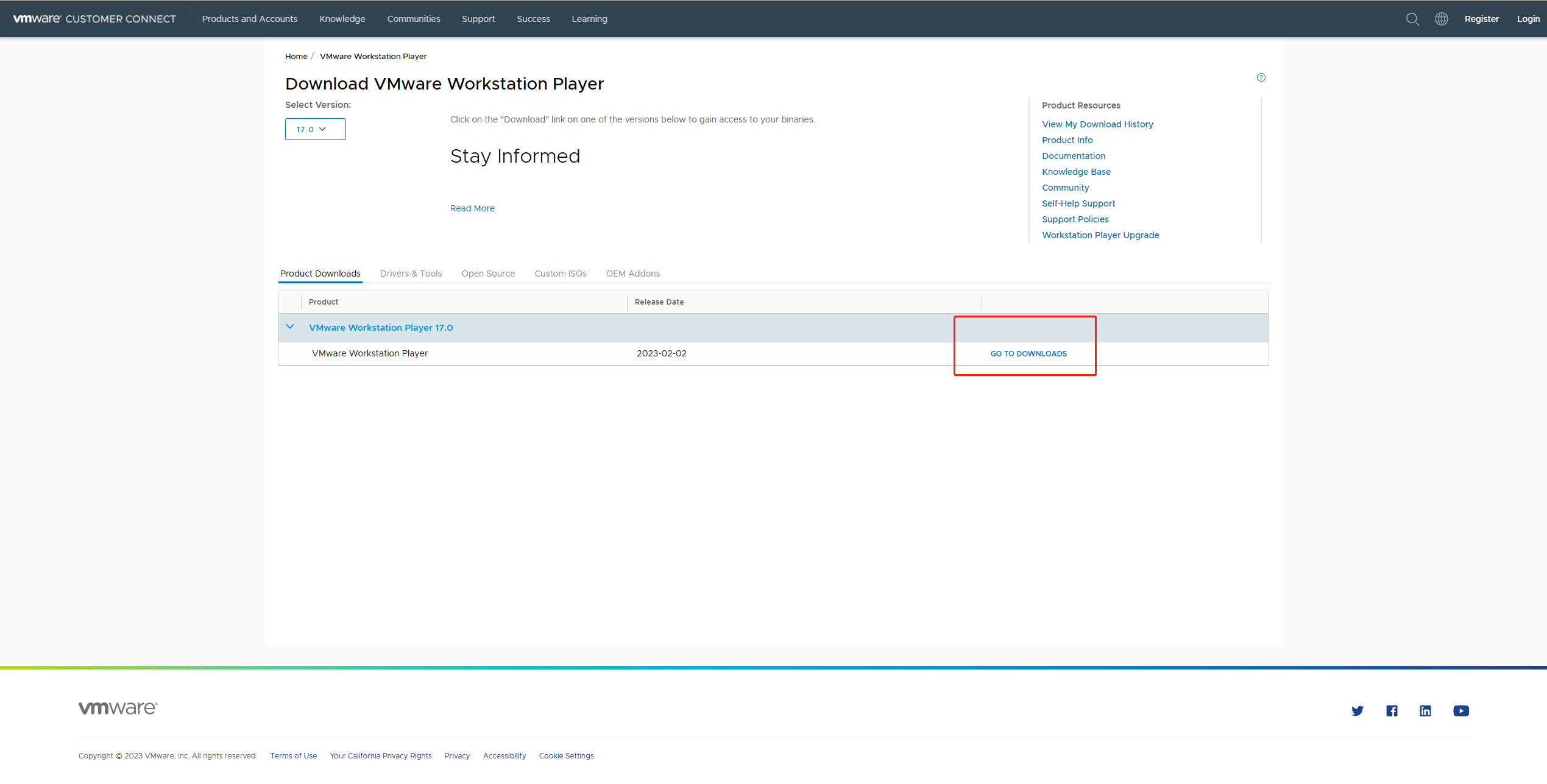Switch to the OEM Addons tab
The image size is (1547, 784).
633,274
